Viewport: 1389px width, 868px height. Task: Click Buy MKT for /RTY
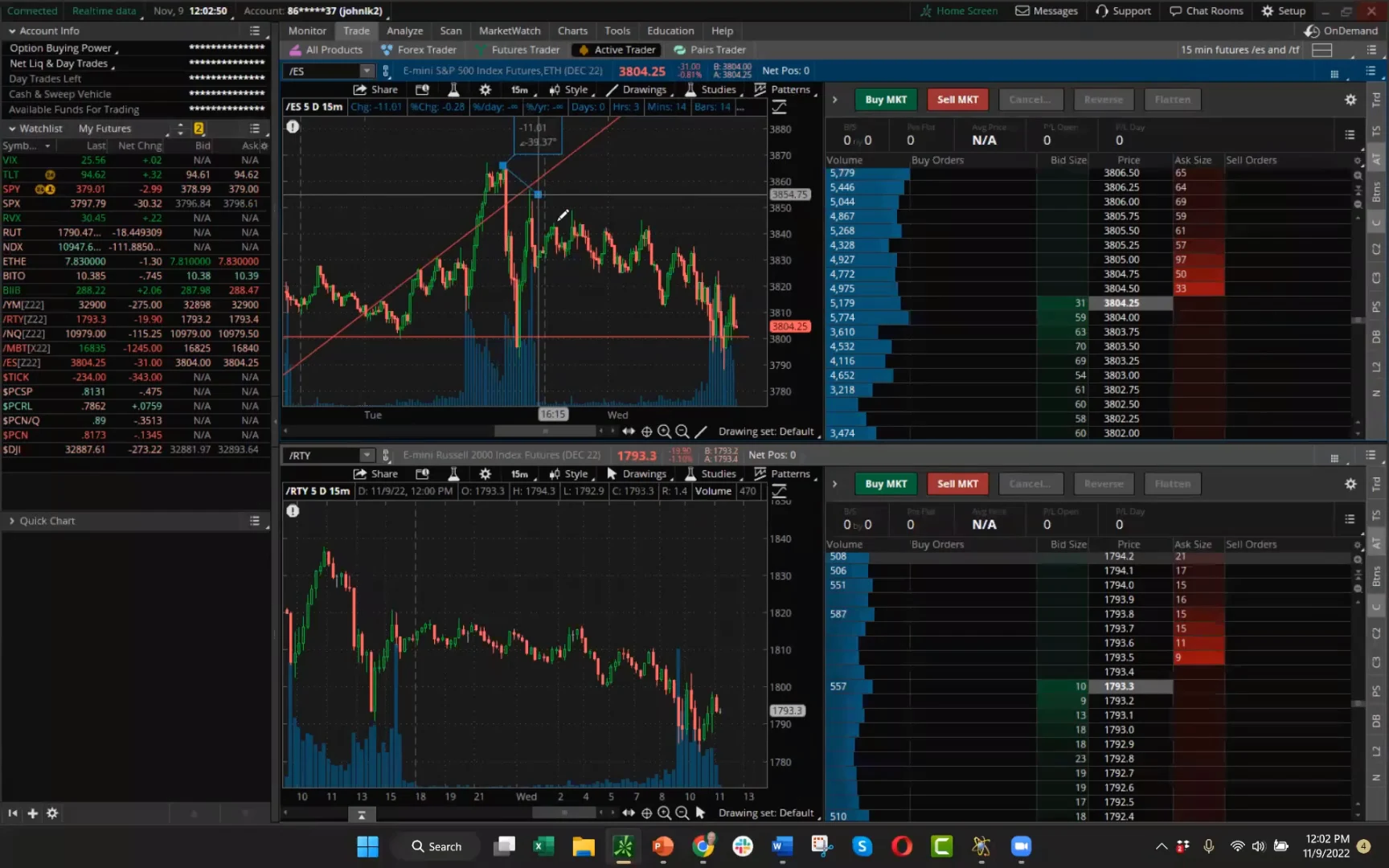(x=886, y=484)
